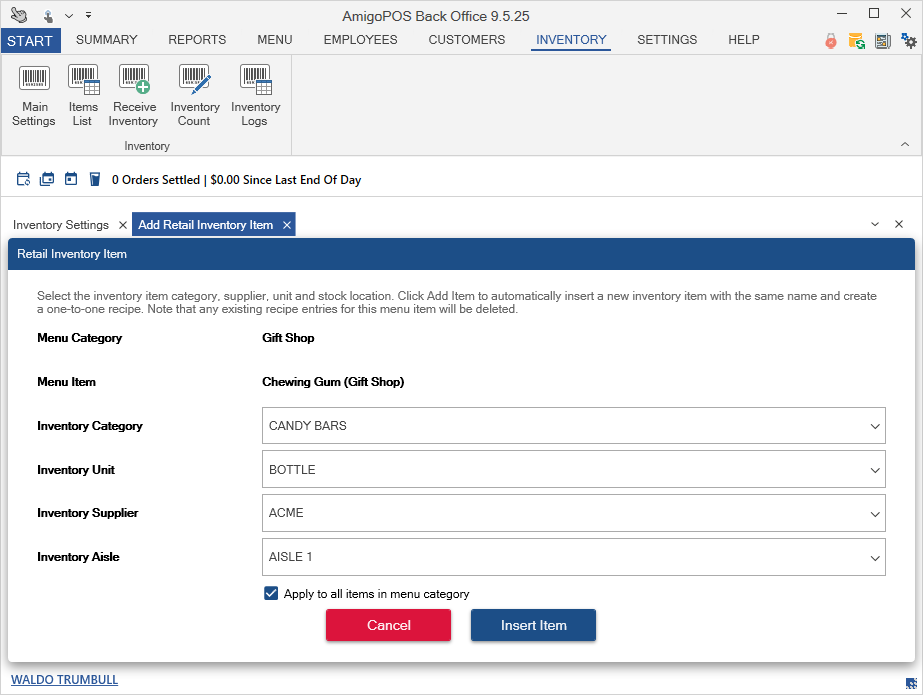Image resolution: width=923 pixels, height=695 pixels.
Task: Expand the Inventory Category dropdown
Action: tap(573, 425)
